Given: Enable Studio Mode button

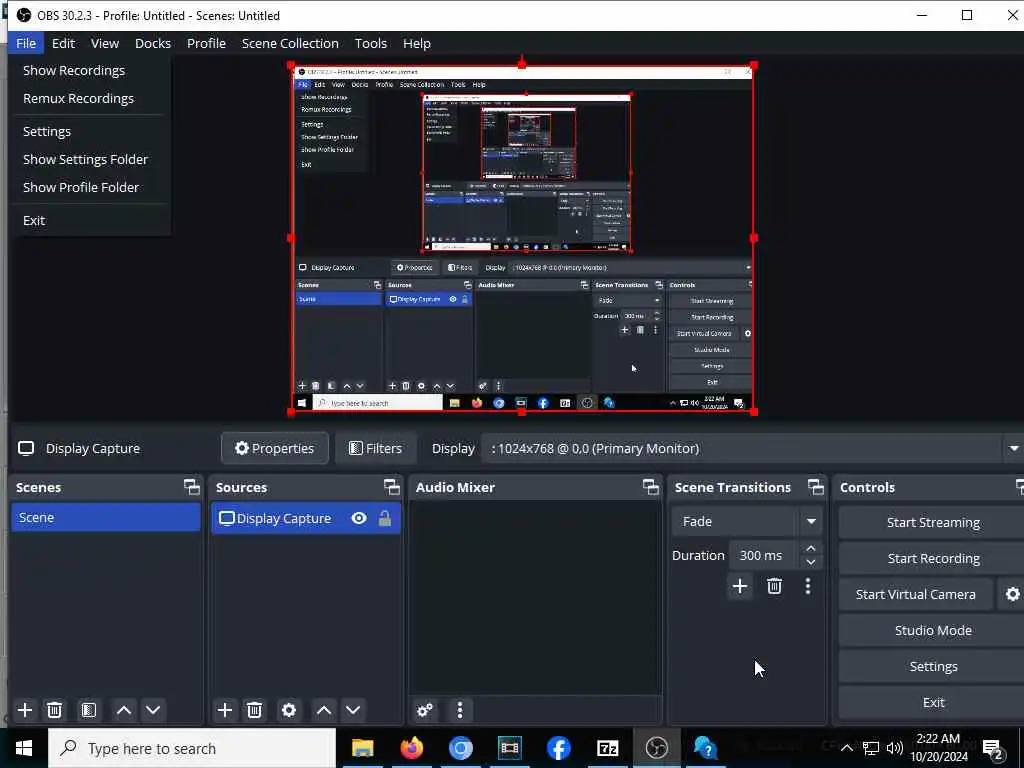Looking at the screenshot, I should (933, 630).
